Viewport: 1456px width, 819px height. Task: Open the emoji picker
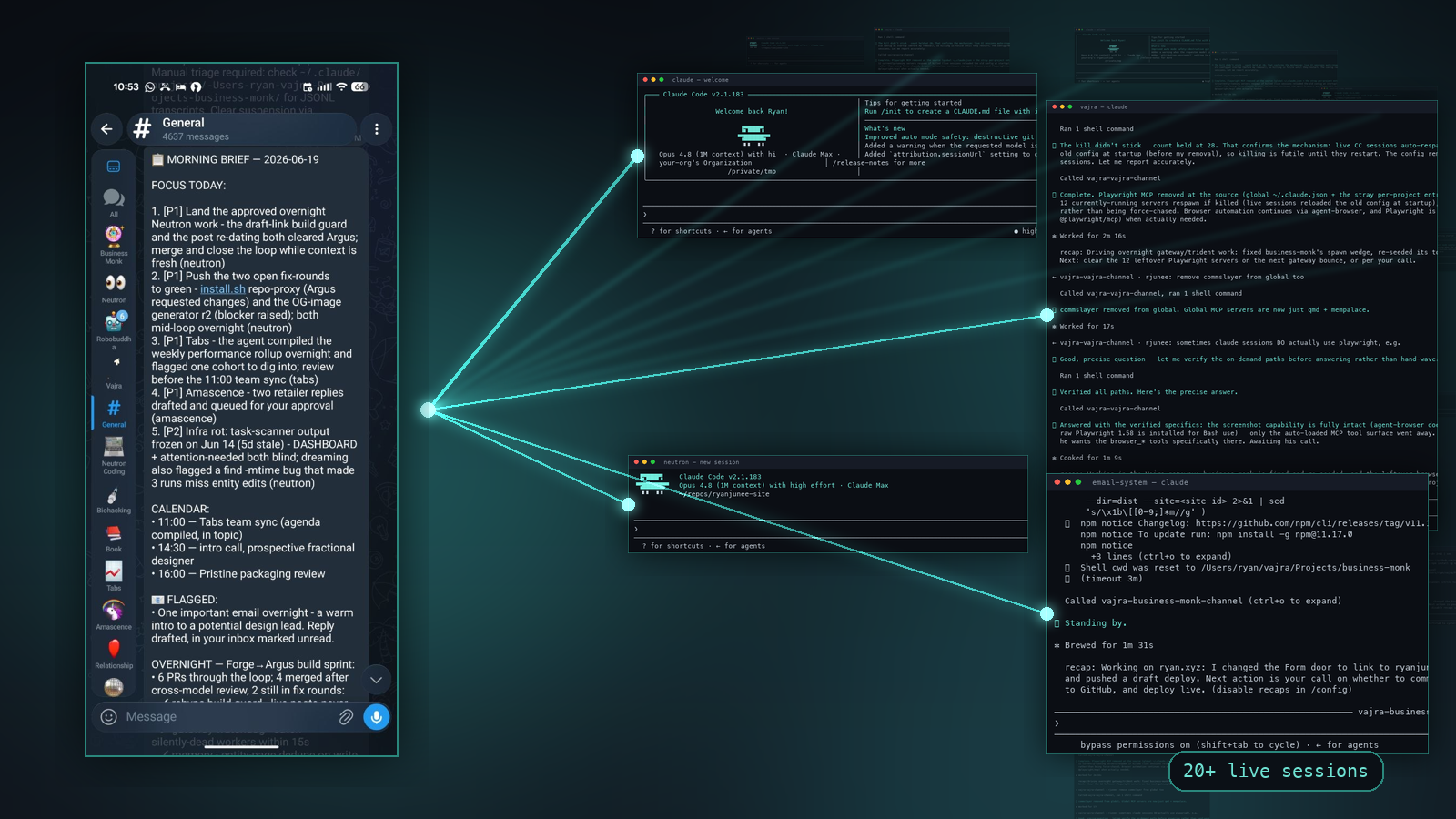pyautogui.click(x=109, y=717)
